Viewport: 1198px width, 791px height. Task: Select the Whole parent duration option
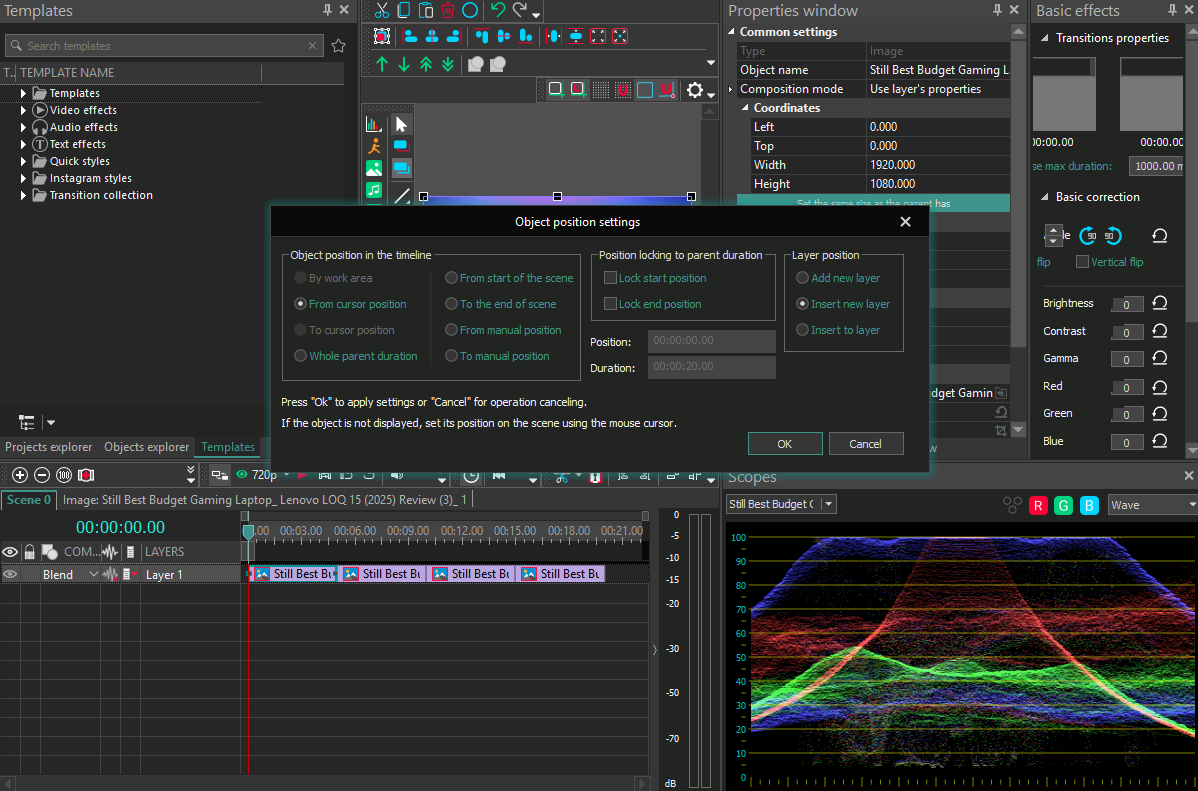pos(300,356)
